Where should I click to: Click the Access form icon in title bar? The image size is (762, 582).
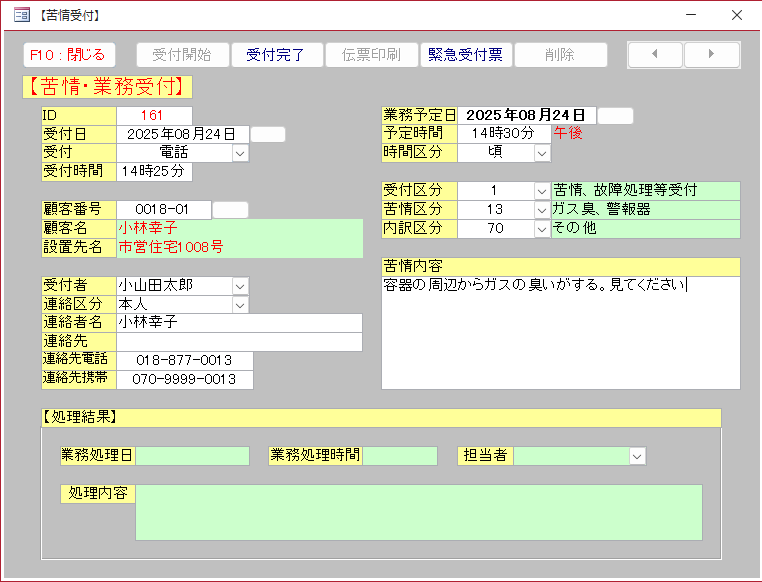click(x=21, y=15)
